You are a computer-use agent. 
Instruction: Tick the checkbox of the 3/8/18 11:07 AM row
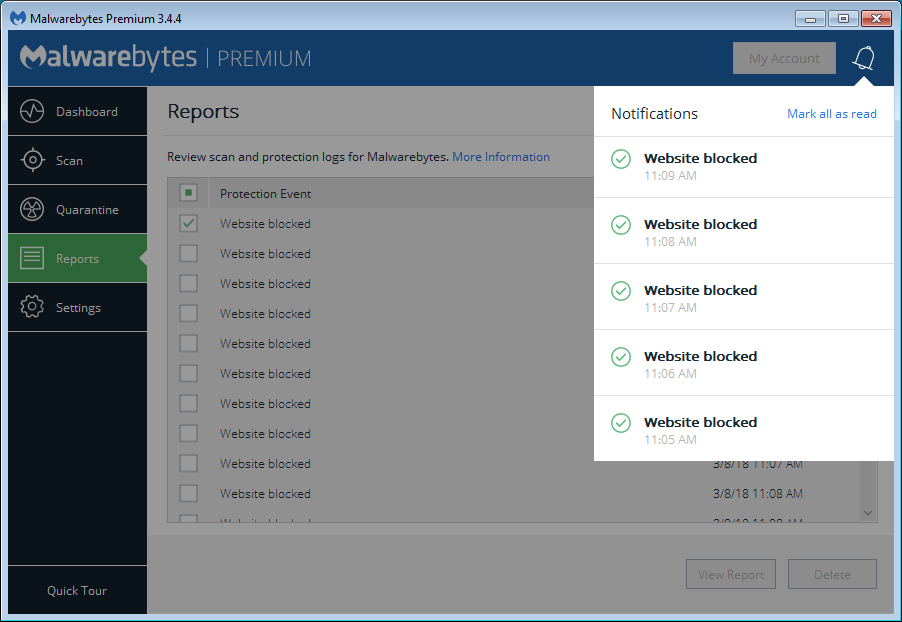point(188,463)
